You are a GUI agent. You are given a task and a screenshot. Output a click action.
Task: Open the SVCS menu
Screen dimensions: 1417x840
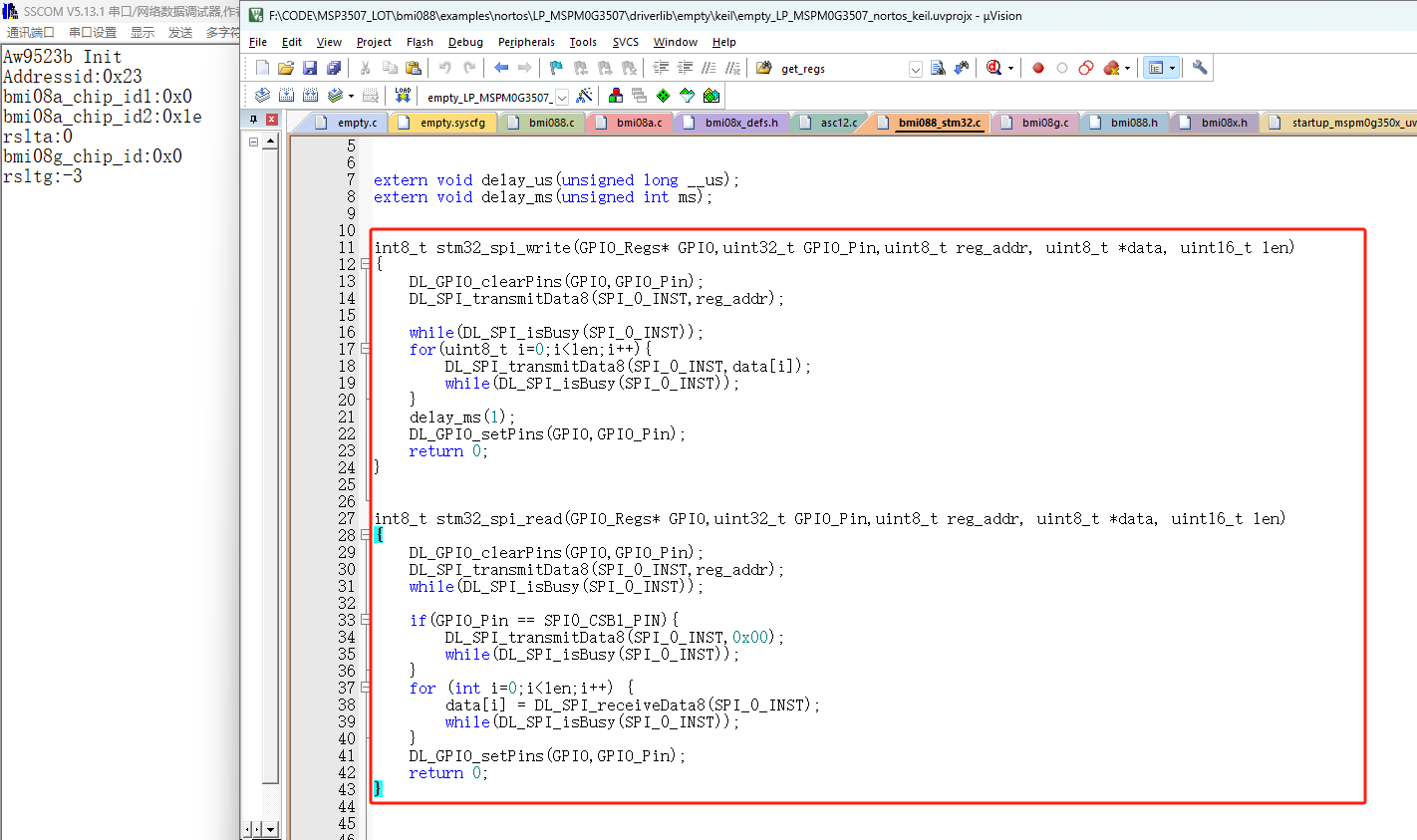[626, 42]
